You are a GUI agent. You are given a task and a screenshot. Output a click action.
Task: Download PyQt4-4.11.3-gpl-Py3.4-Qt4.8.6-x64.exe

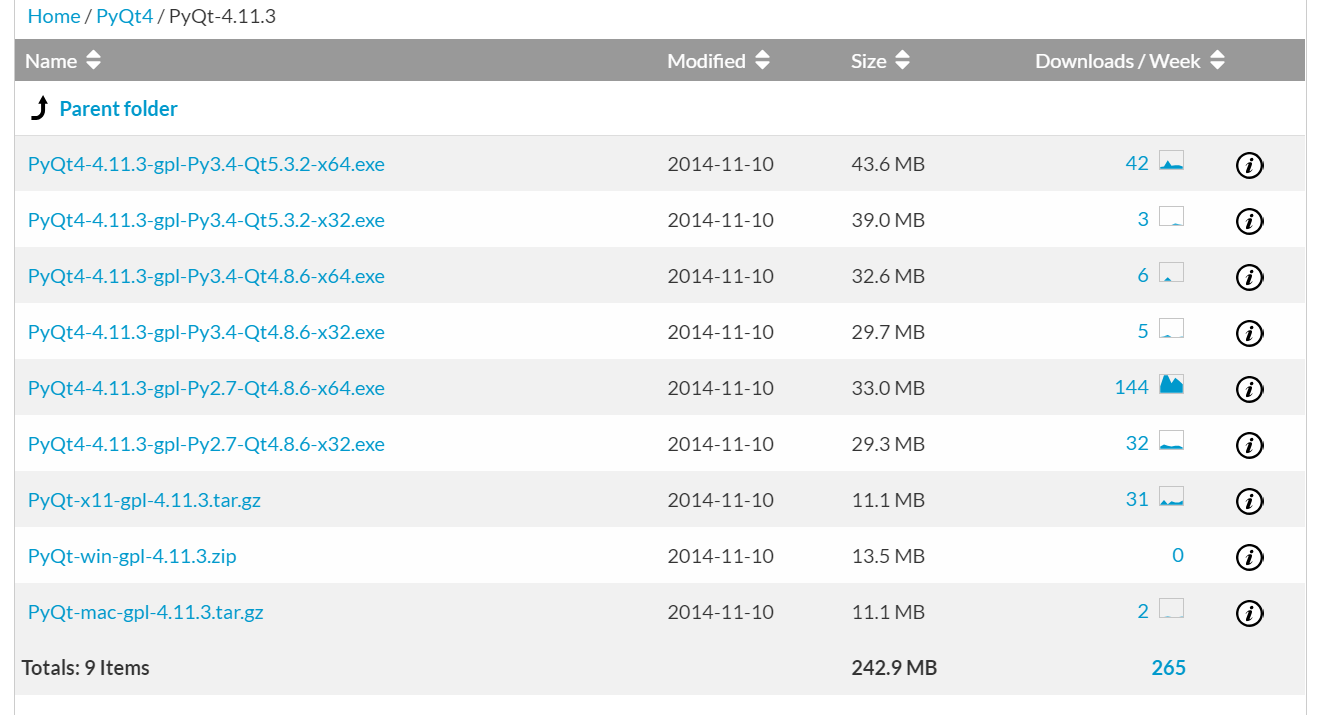(206, 276)
